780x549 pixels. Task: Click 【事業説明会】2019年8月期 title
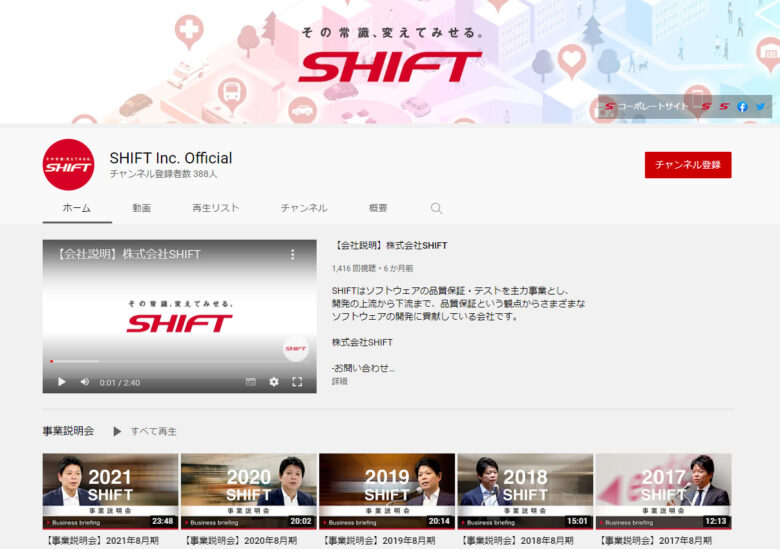[378, 541]
